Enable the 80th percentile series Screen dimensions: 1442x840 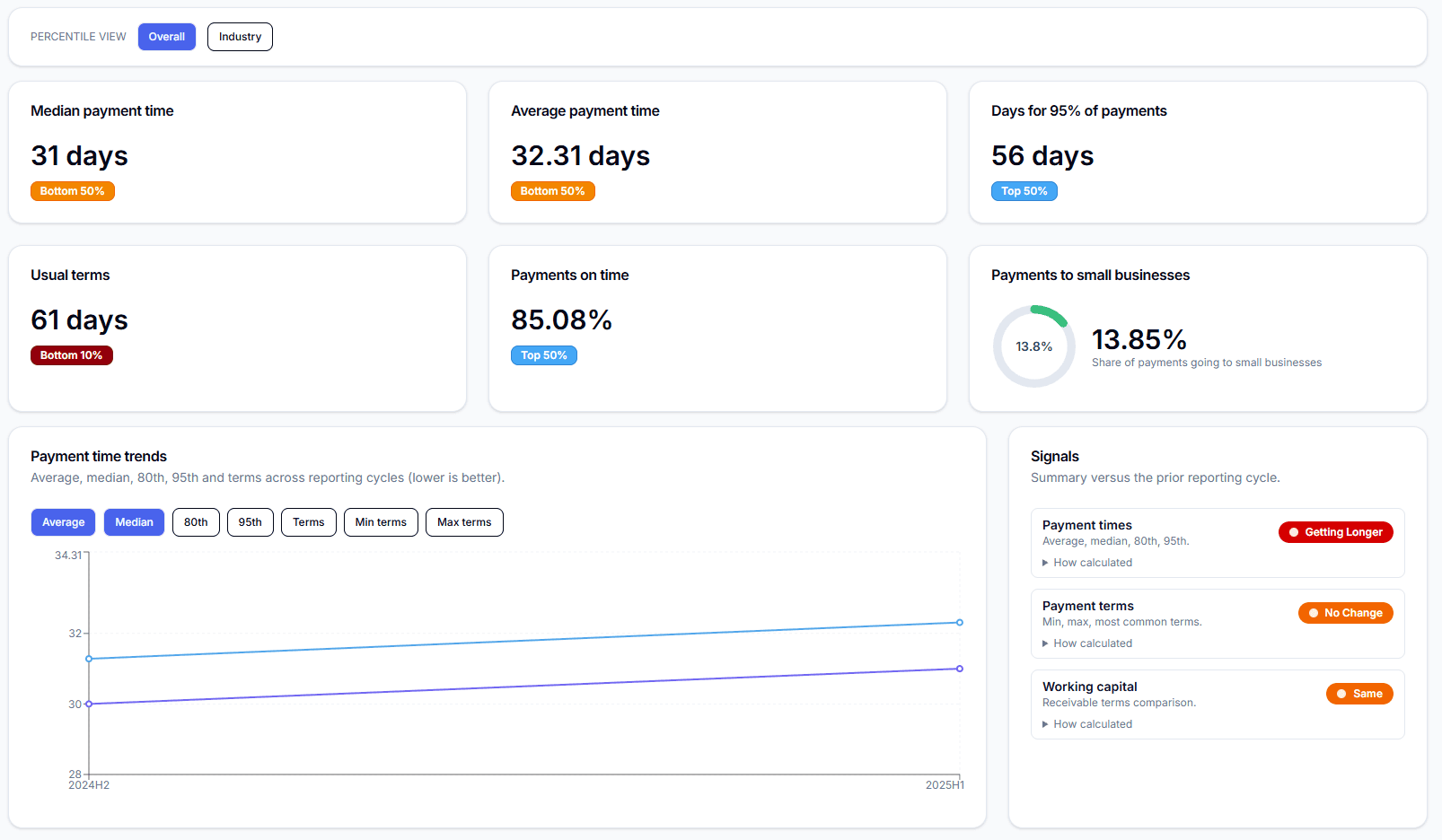coord(196,522)
